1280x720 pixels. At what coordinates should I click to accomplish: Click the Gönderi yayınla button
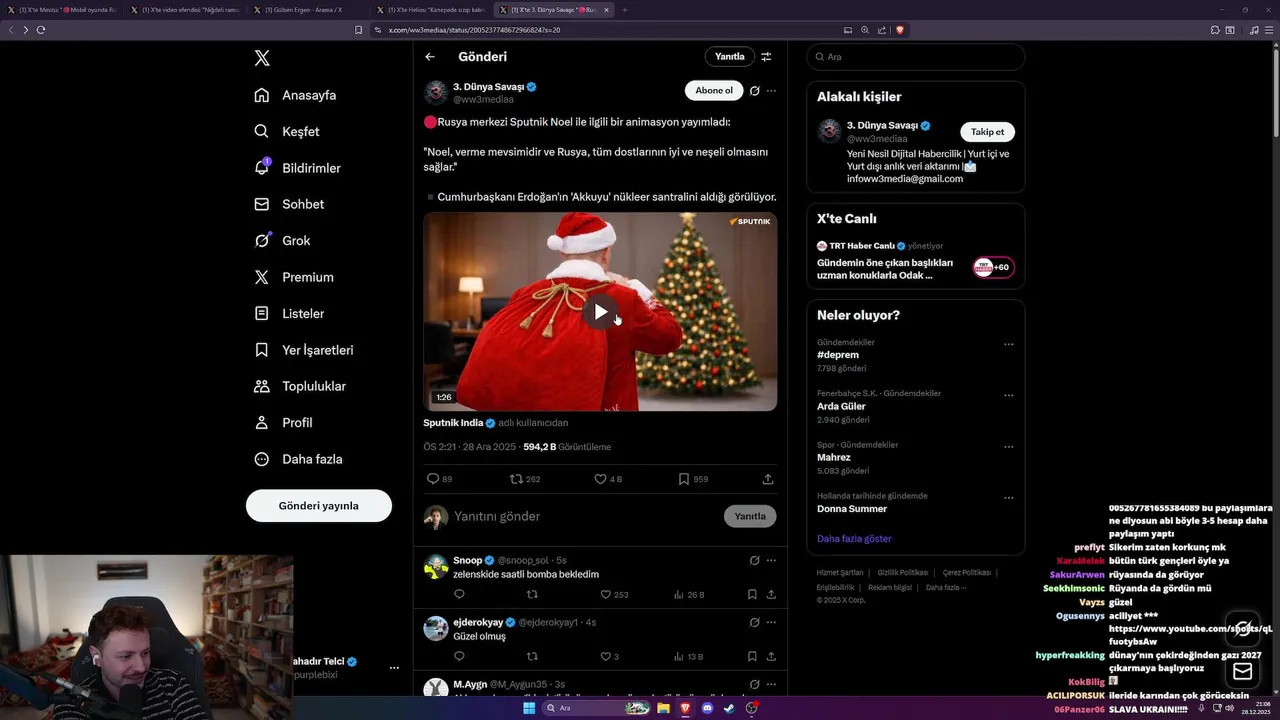319,505
